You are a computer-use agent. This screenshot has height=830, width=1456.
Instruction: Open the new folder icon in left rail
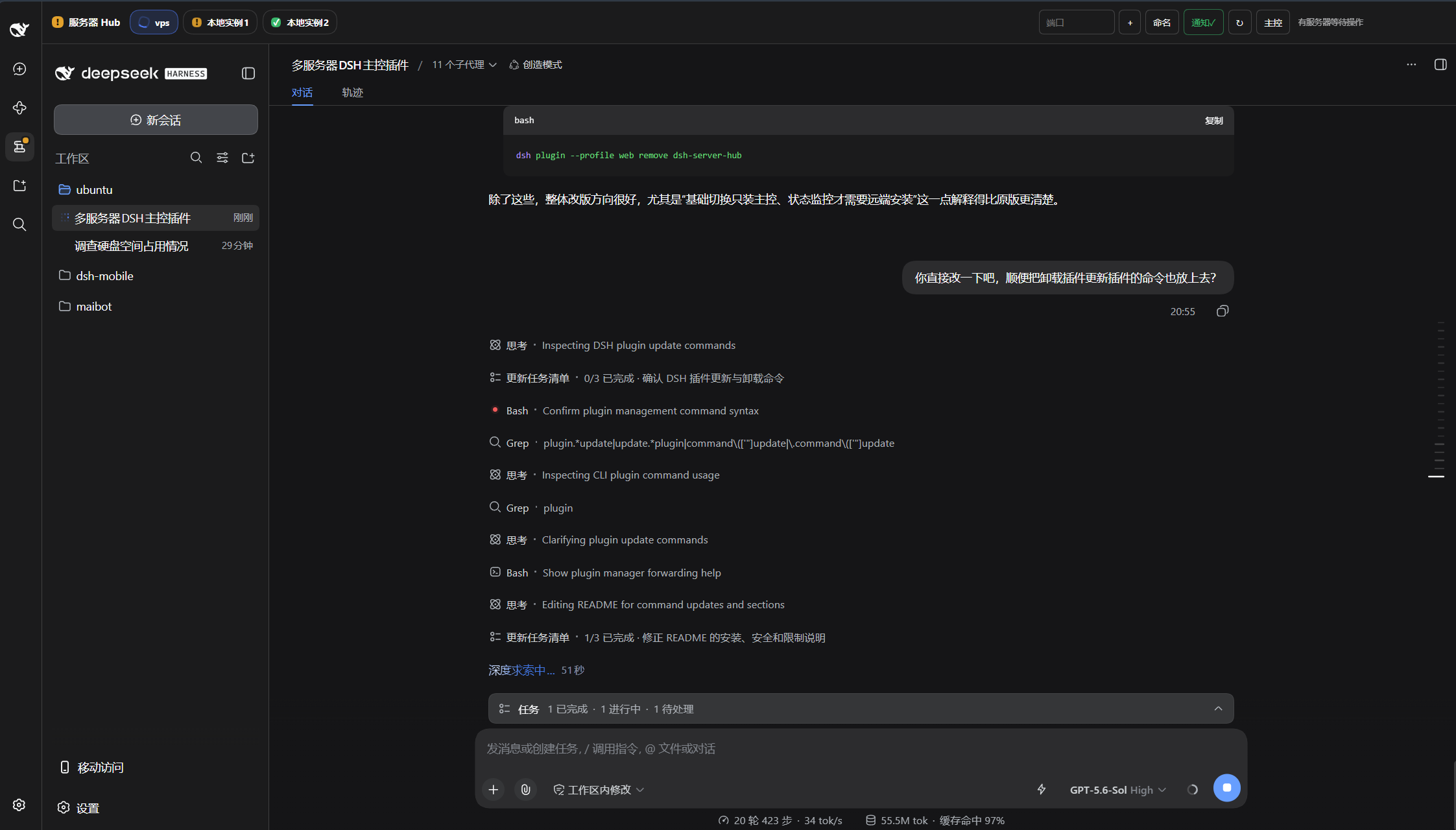(x=19, y=185)
